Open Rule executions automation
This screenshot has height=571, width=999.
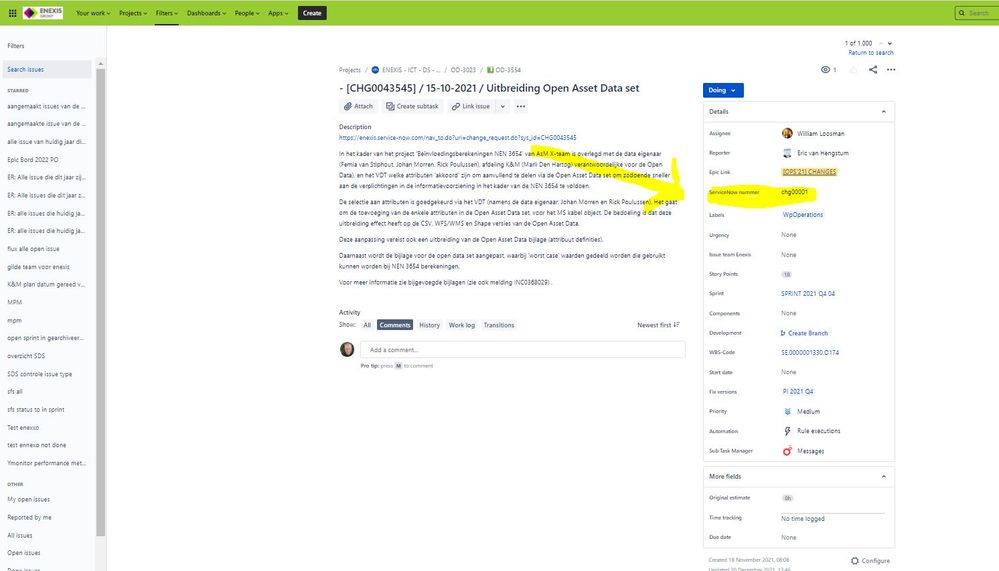(x=812, y=431)
